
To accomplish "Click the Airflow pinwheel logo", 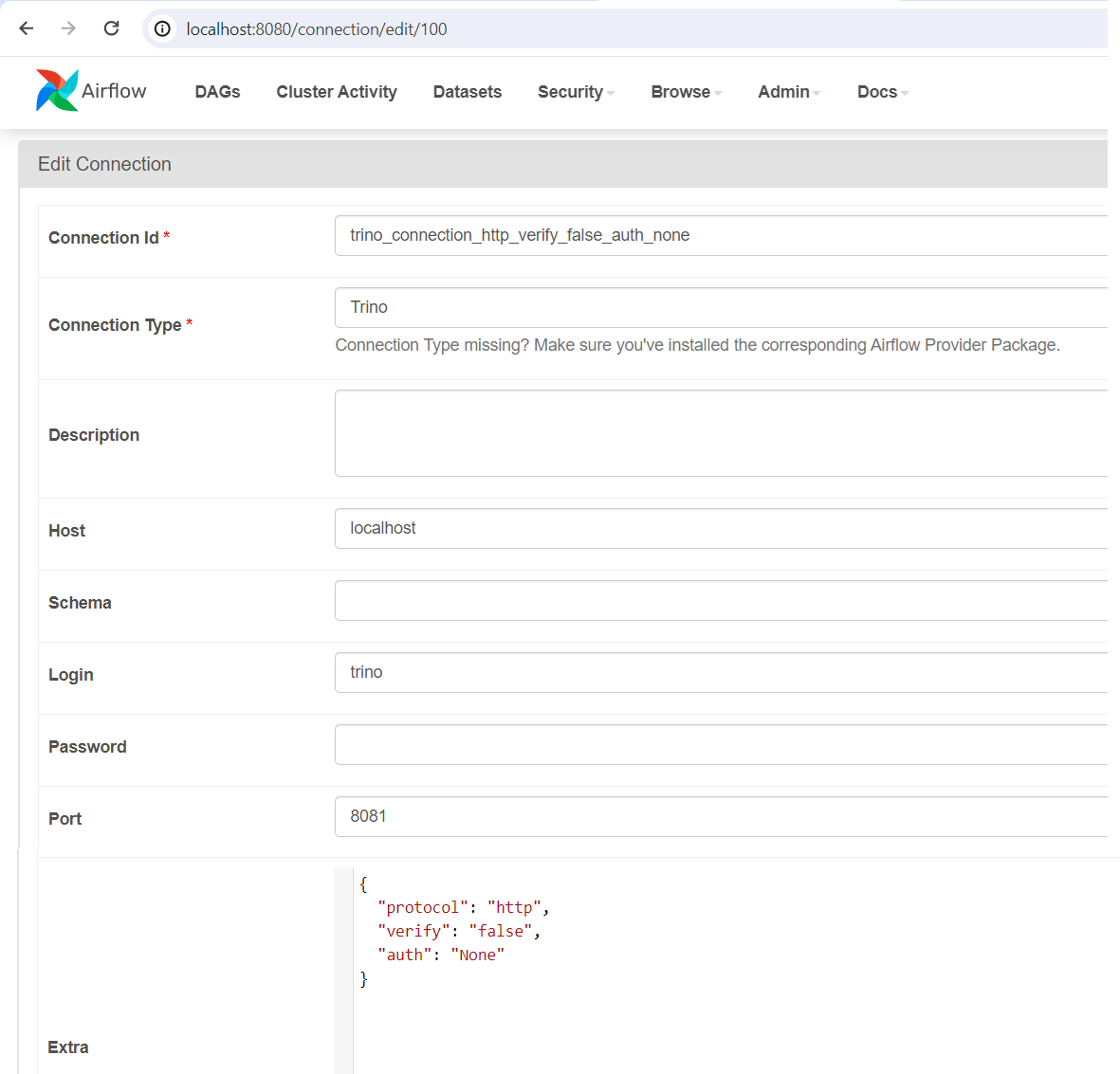I will (57, 90).
